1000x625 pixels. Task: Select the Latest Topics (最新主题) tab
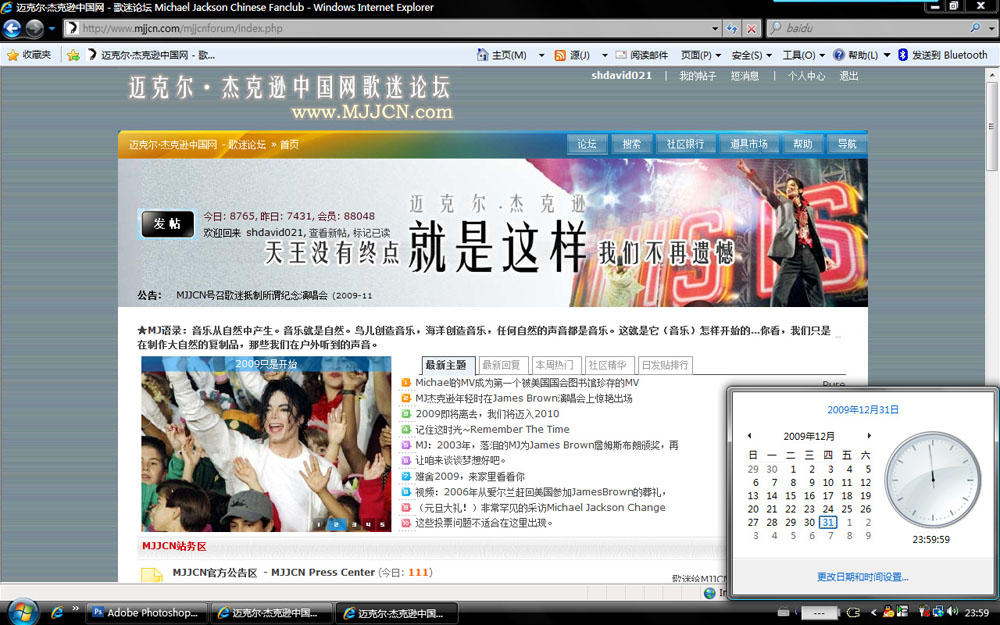coord(446,365)
